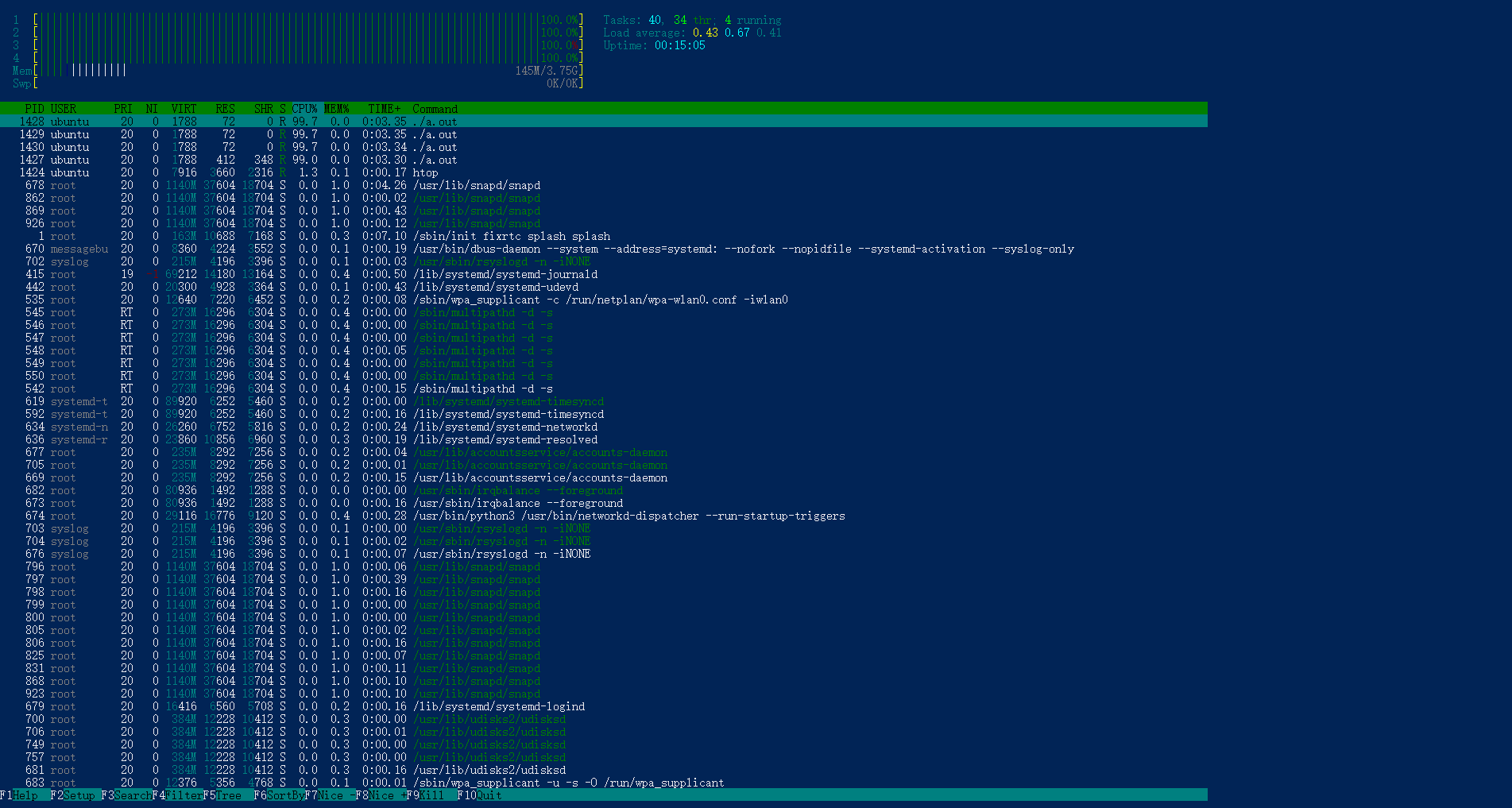Select the multipathd process with PID 542
Viewport: 1512px width, 808px height.
604,389
